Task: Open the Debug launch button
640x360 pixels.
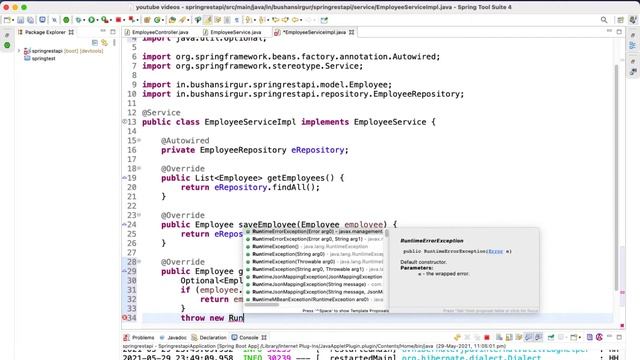Action: coord(78,20)
